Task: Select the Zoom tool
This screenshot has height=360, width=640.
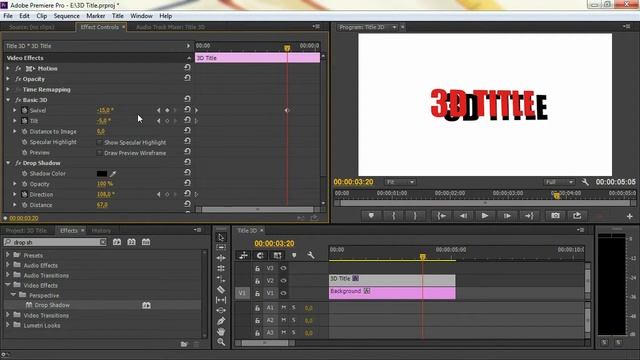Action: pos(221,342)
